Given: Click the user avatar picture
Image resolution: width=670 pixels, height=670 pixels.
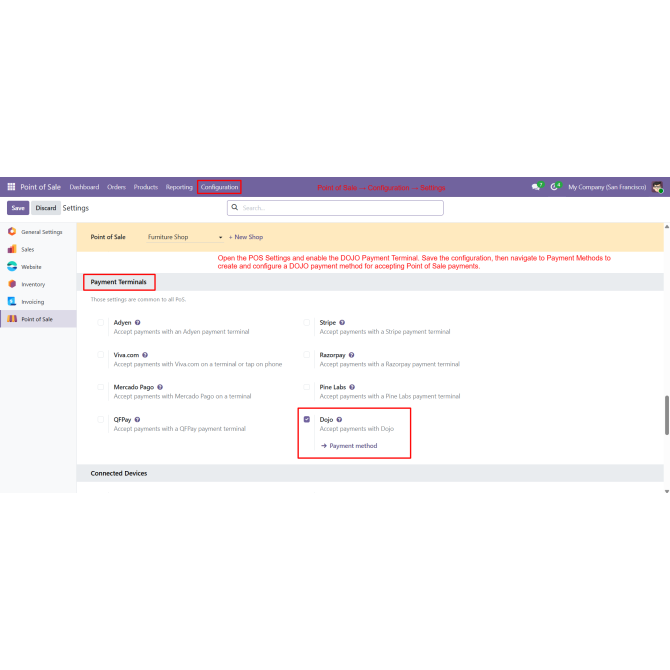Looking at the screenshot, I should 658,187.
